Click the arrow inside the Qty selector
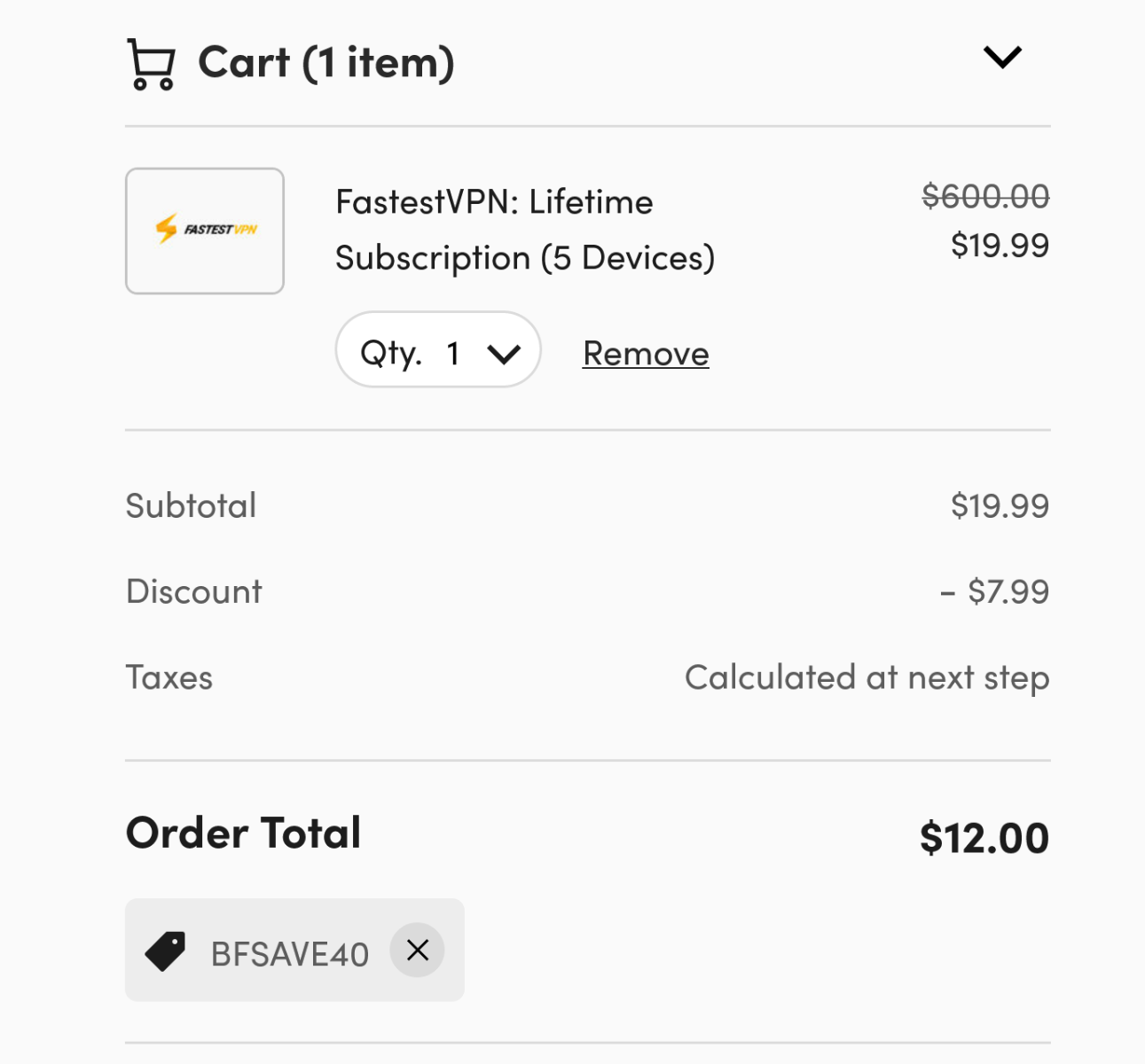 pos(504,354)
